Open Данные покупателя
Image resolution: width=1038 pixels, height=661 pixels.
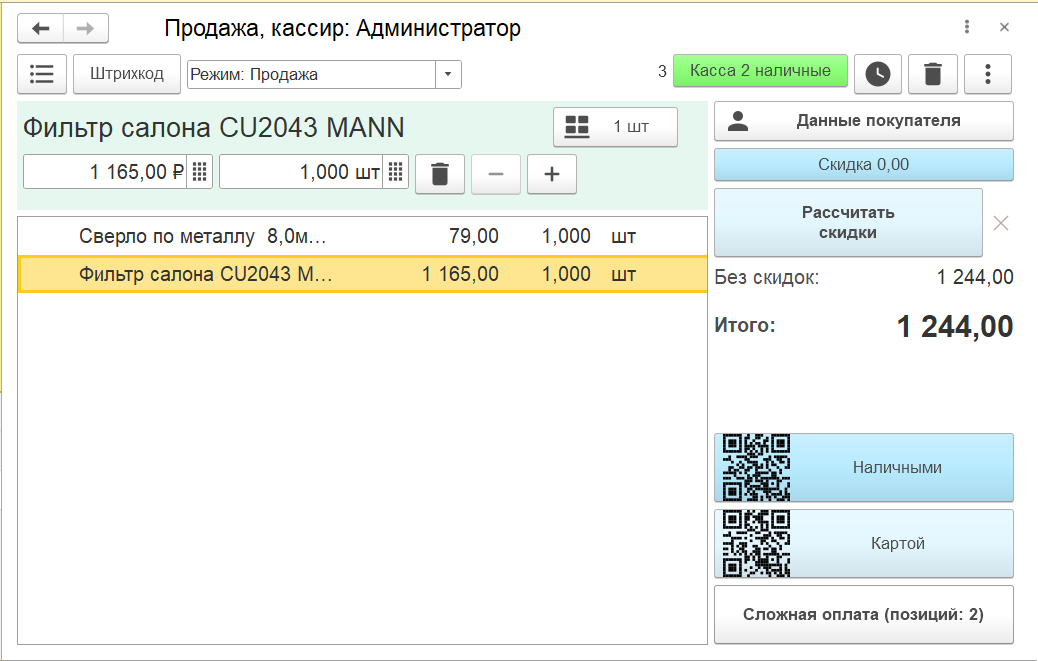tap(863, 121)
